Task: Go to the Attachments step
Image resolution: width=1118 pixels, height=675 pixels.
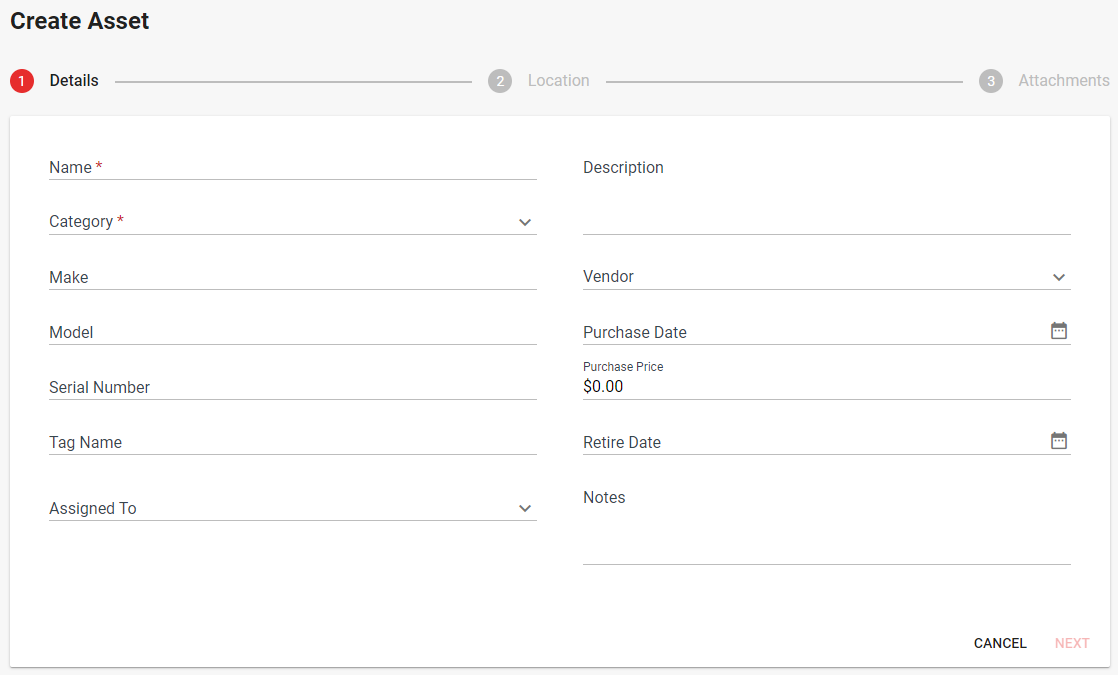Action: click(1044, 81)
